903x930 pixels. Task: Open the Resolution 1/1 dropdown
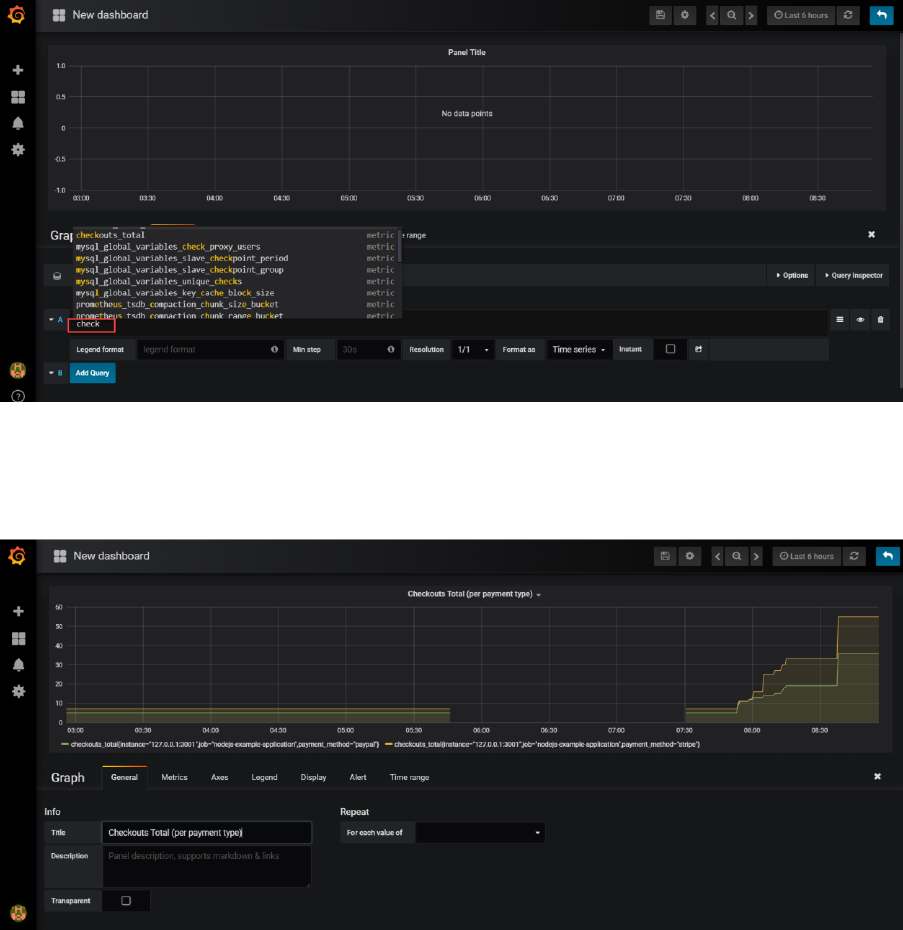coord(473,349)
